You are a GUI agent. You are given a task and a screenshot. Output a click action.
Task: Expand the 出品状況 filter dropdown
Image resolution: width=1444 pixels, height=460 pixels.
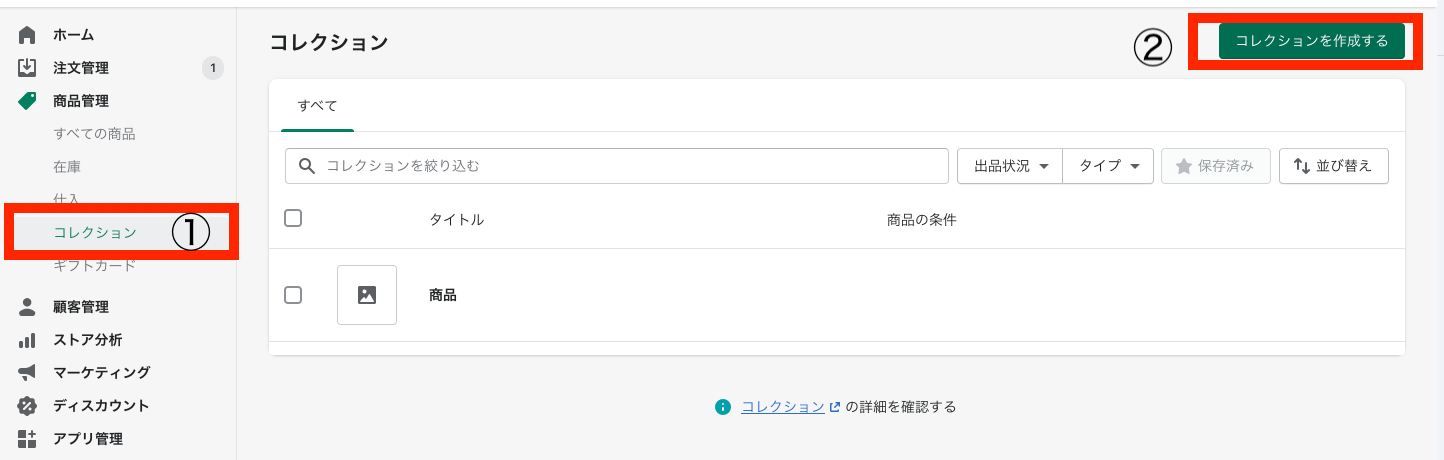pyautogui.click(x=1010, y=166)
